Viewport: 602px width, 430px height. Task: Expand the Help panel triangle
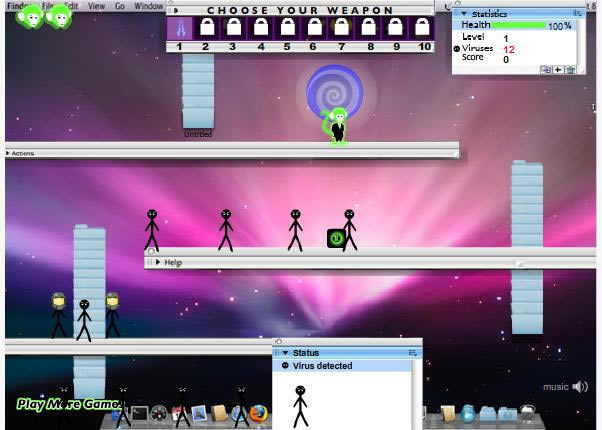tap(158, 262)
